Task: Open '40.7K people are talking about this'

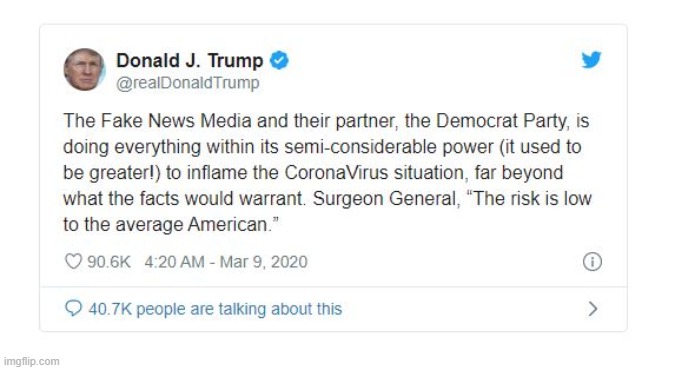Action: pyautogui.click(x=215, y=309)
